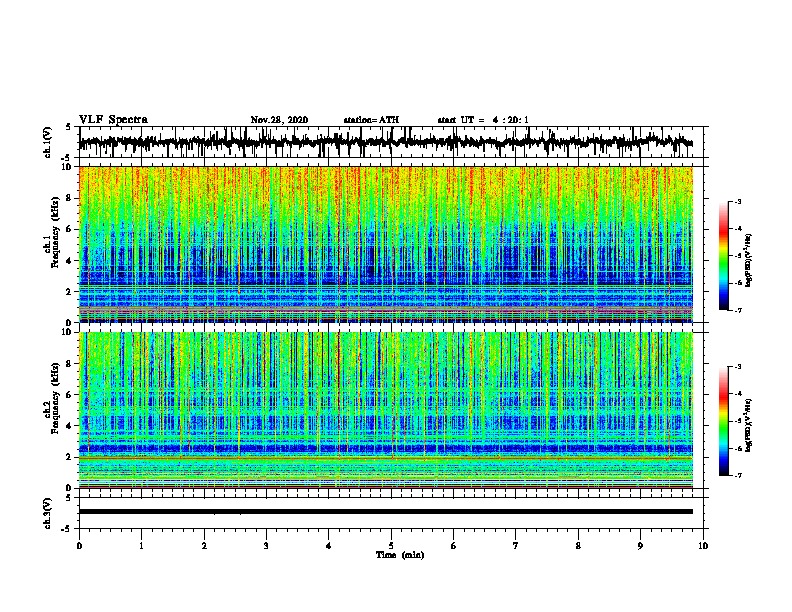Viewport: 792px width, 612px height.
Task: Click the date 'Nov.28, 2020'
Action: (x=279, y=120)
